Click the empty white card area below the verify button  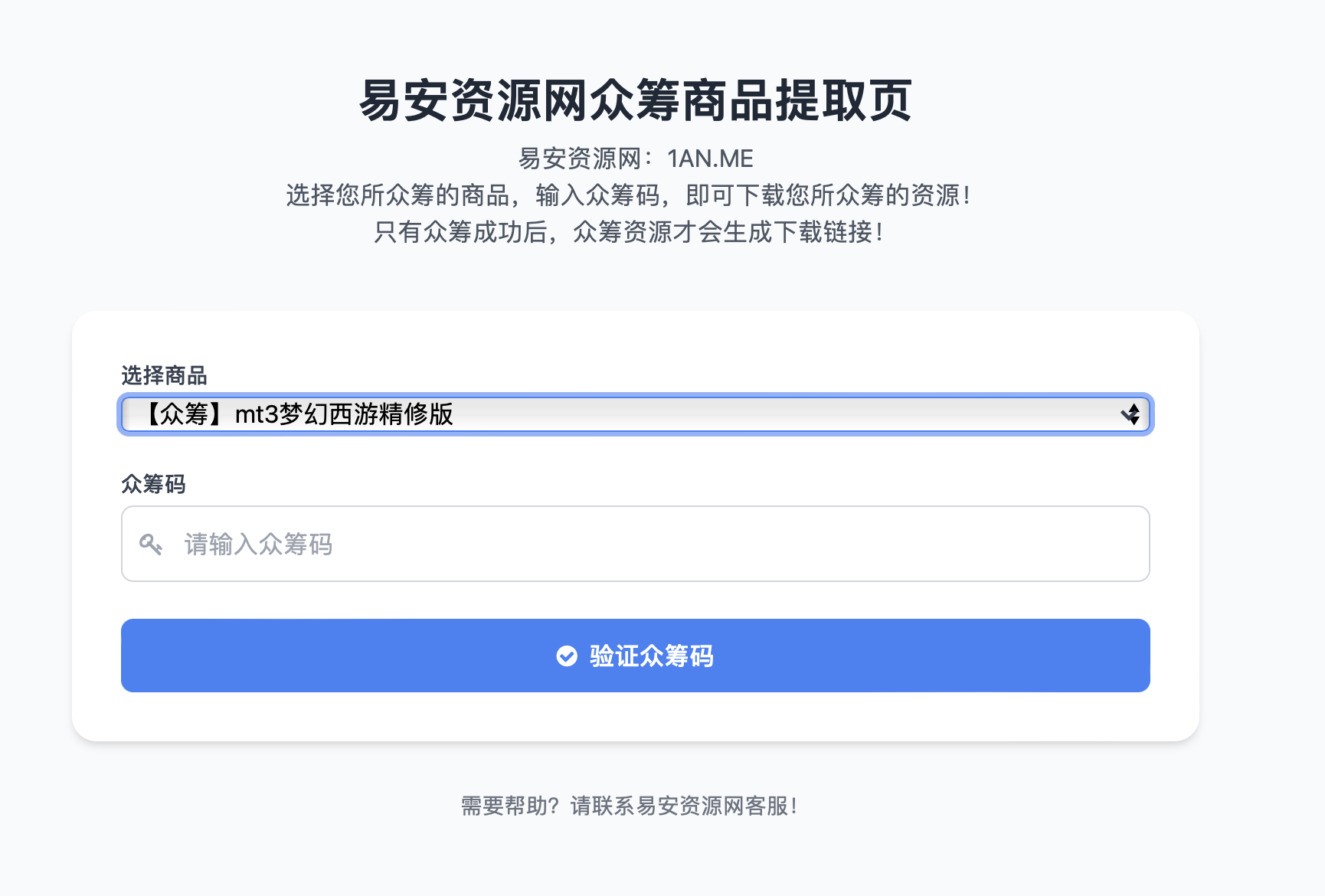pyautogui.click(x=634, y=717)
